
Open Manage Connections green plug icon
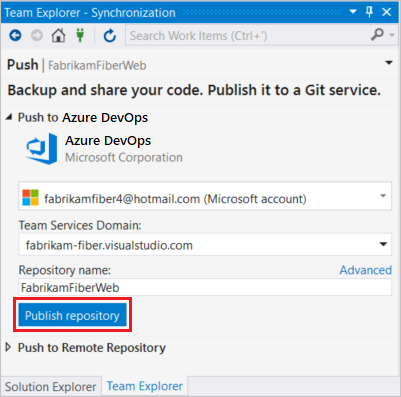[80, 35]
